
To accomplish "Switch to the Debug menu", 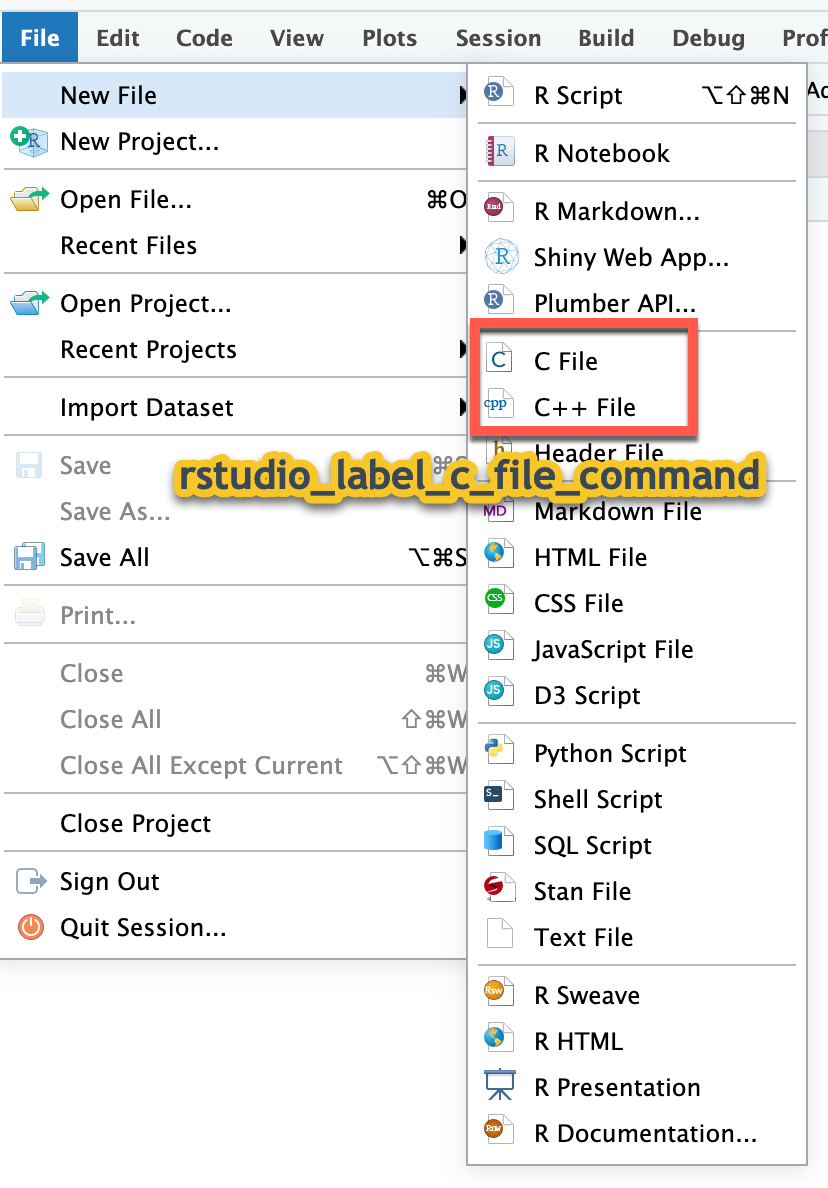I will coord(708,37).
